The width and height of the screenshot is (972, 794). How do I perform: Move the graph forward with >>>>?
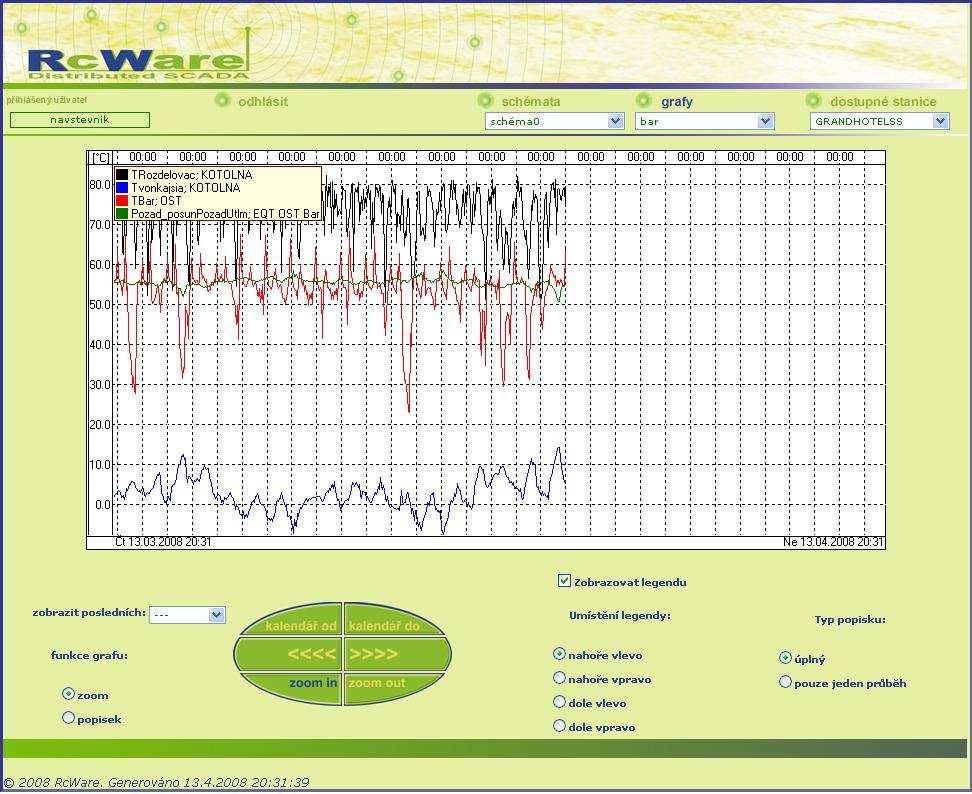397,654
